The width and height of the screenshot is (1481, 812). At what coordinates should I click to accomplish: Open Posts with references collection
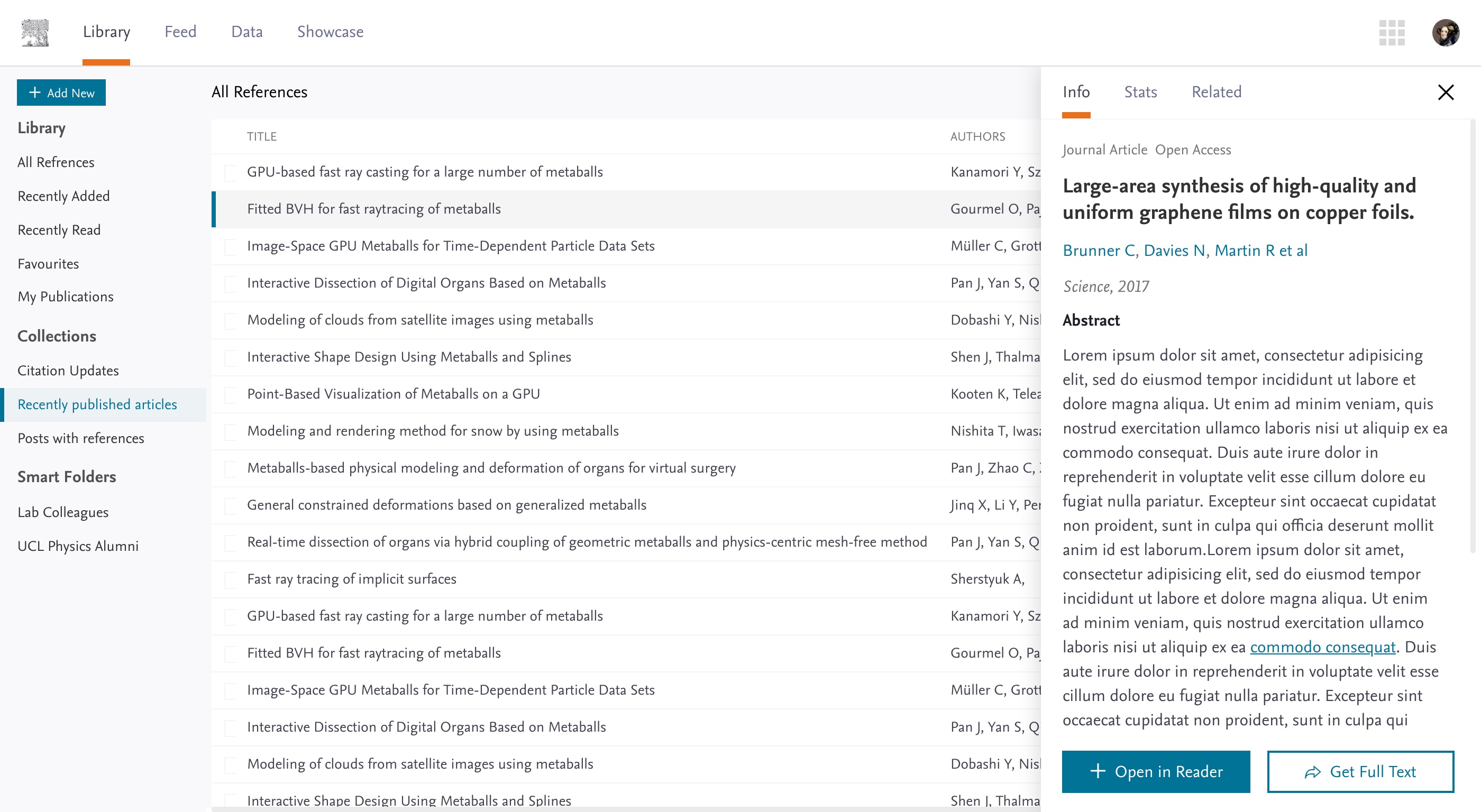coord(80,438)
